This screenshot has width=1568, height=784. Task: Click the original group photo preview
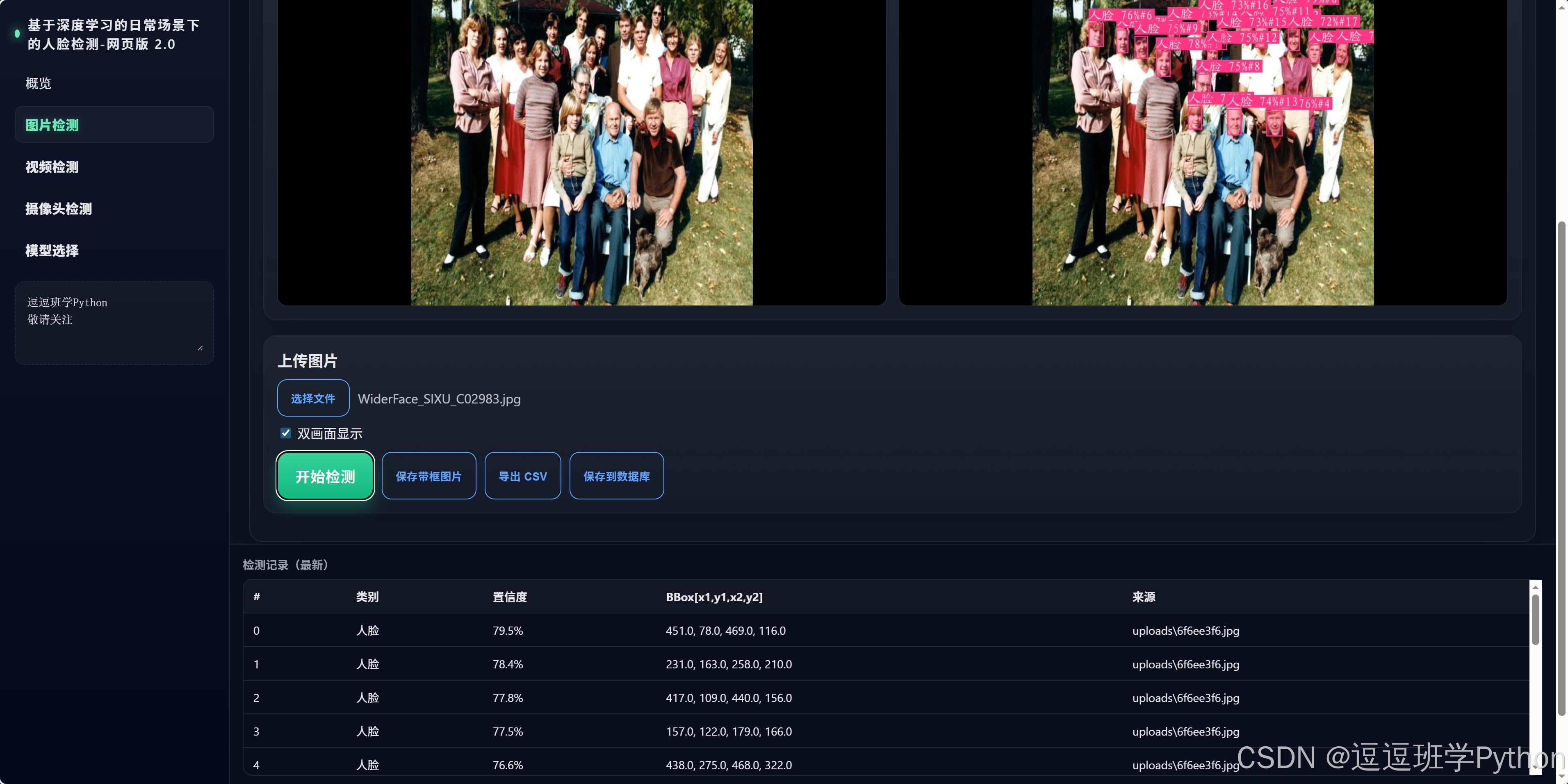point(582,152)
